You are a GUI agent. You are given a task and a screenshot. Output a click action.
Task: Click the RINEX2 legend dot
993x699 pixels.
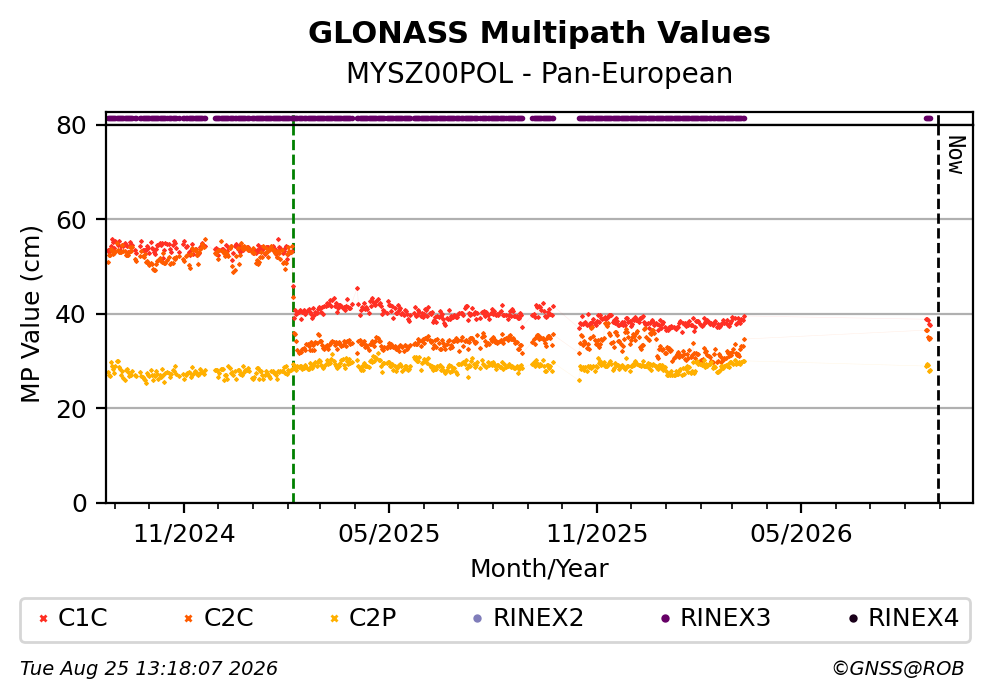(478, 619)
